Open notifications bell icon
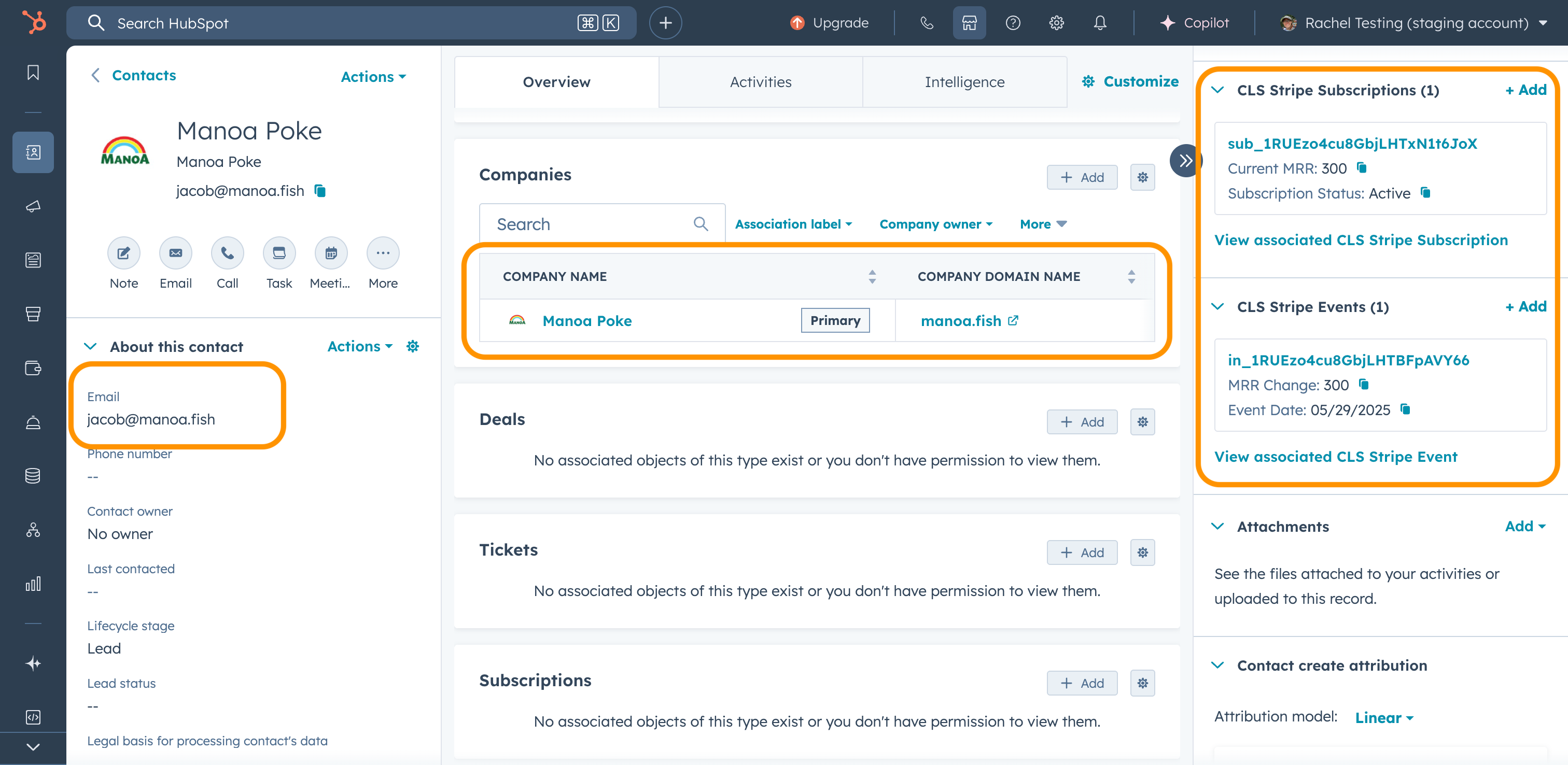Image resolution: width=1568 pixels, height=765 pixels. coord(1099,23)
